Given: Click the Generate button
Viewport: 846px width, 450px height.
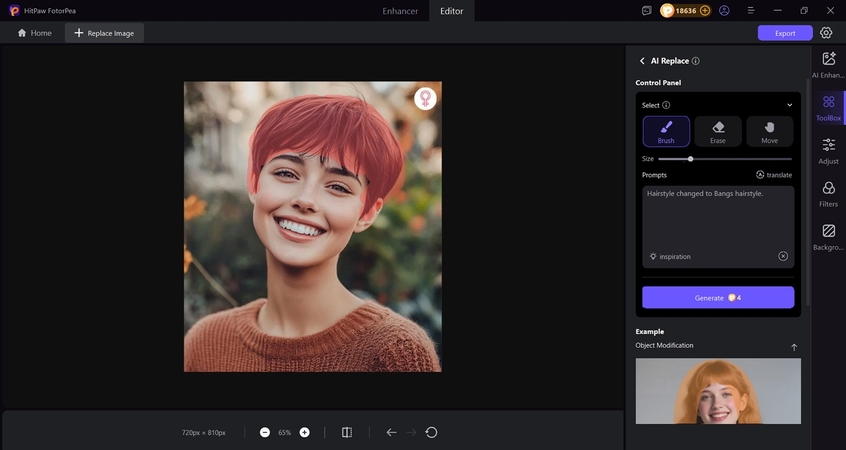Looking at the screenshot, I should (718, 298).
